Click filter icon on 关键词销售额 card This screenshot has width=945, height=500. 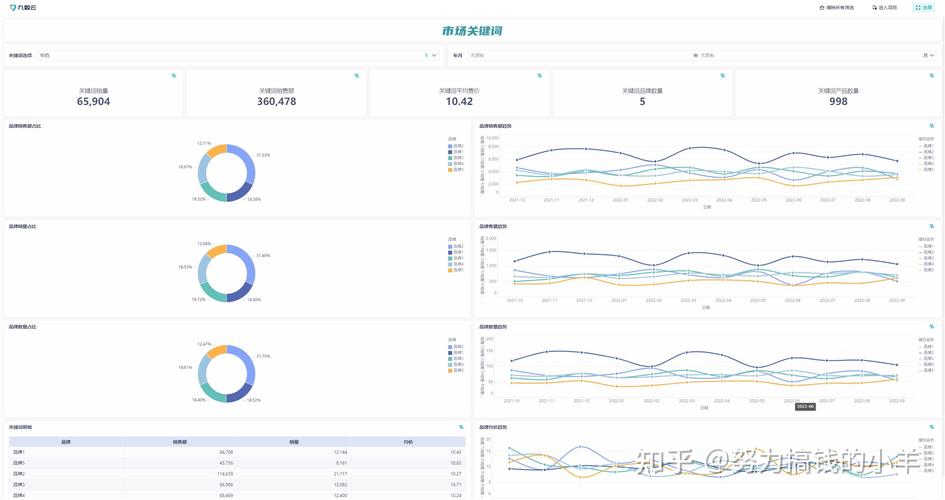click(x=356, y=75)
